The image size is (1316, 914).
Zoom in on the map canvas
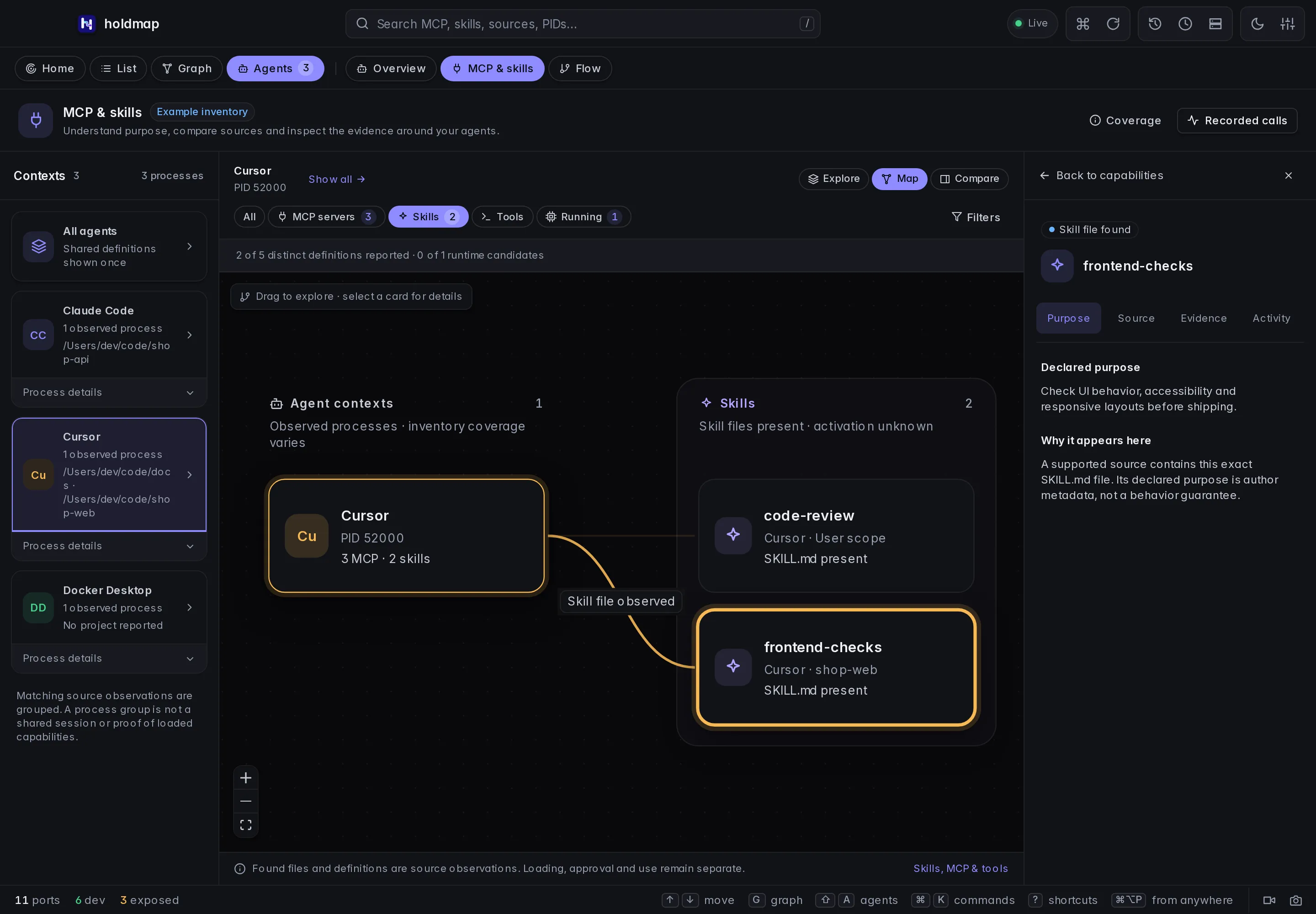tap(246, 778)
